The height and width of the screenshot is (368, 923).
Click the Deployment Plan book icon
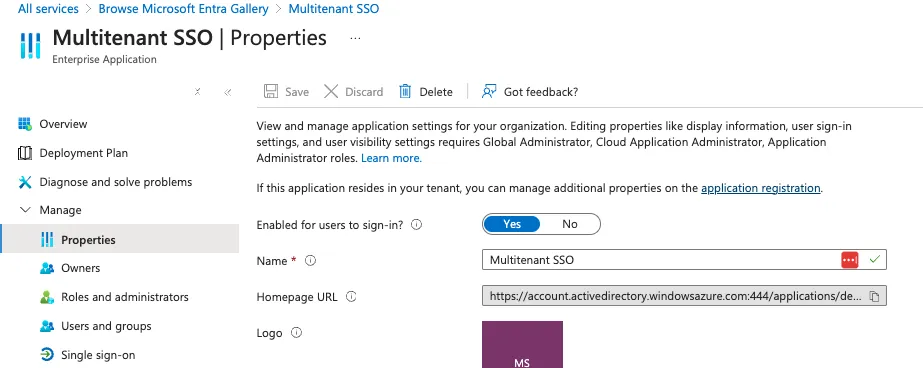[x=25, y=153]
